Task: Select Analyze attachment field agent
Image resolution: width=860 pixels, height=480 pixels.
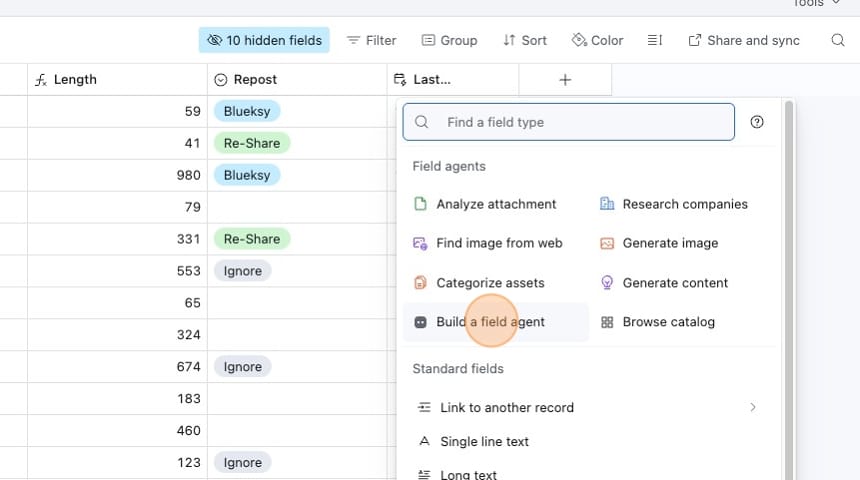Action: (x=495, y=204)
